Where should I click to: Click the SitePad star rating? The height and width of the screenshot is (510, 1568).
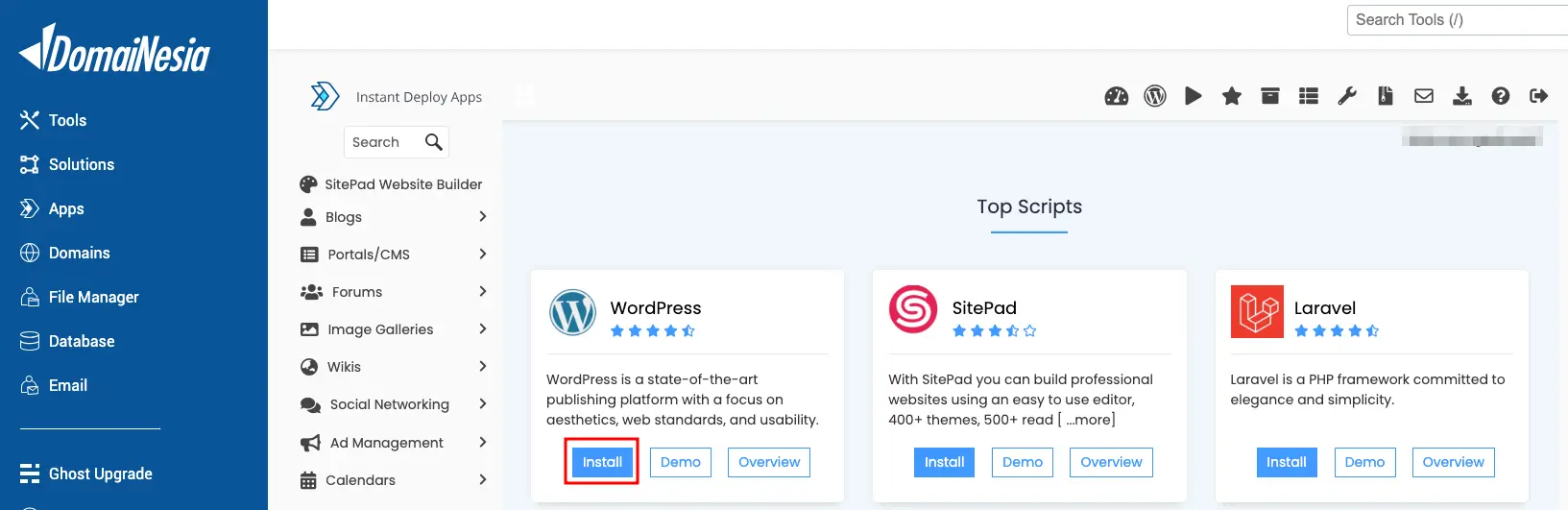[x=995, y=330]
